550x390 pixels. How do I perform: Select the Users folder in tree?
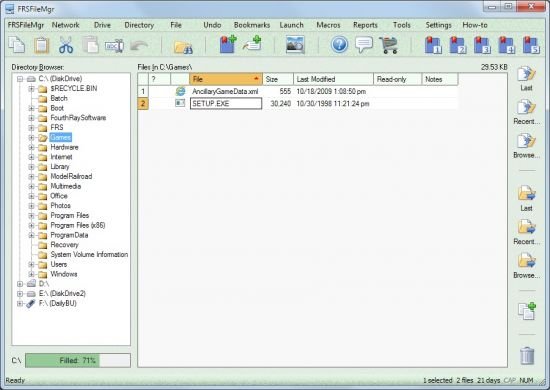pyautogui.click(x=59, y=264)
